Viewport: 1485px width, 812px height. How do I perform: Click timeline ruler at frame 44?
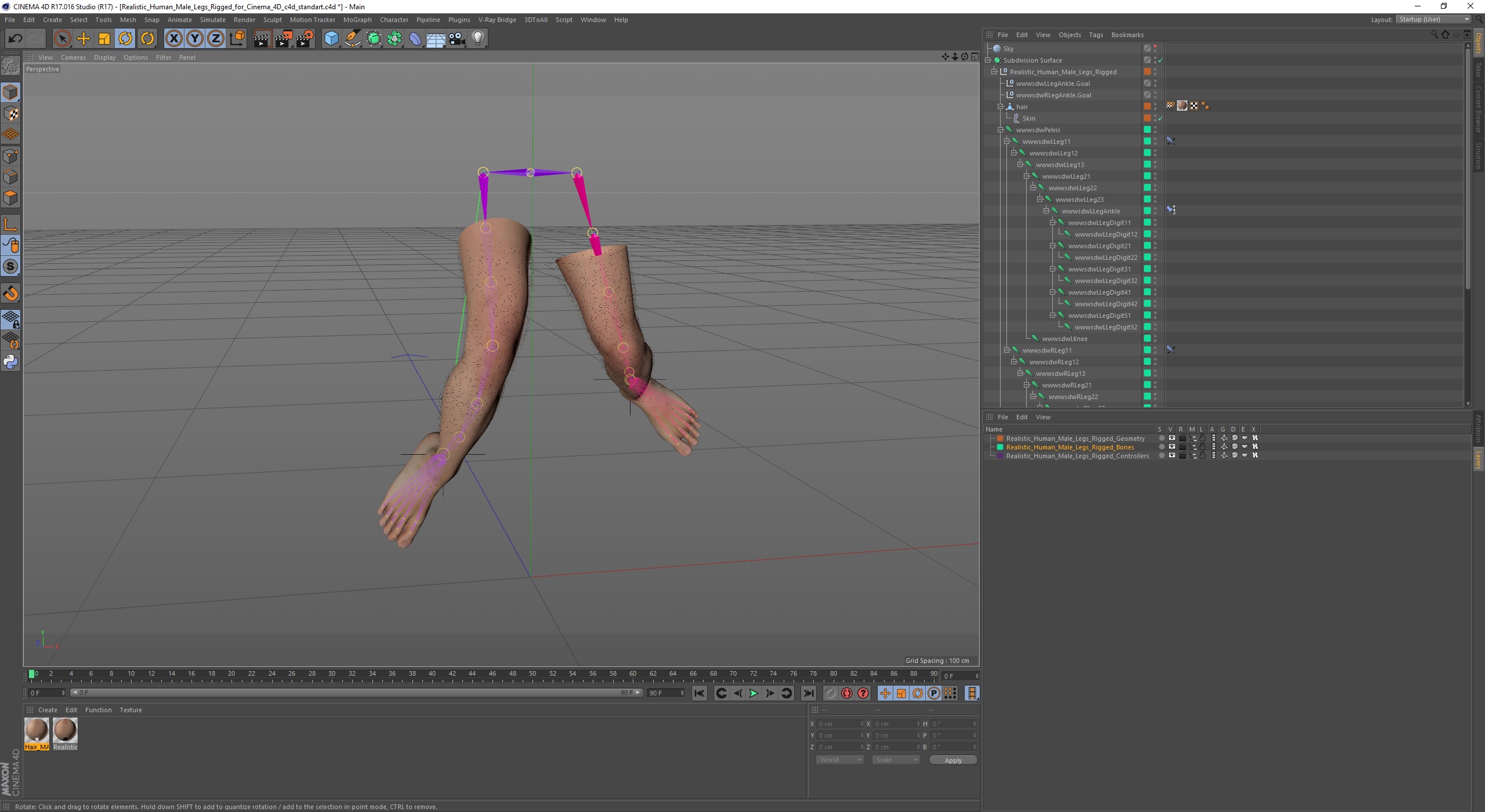472,674
